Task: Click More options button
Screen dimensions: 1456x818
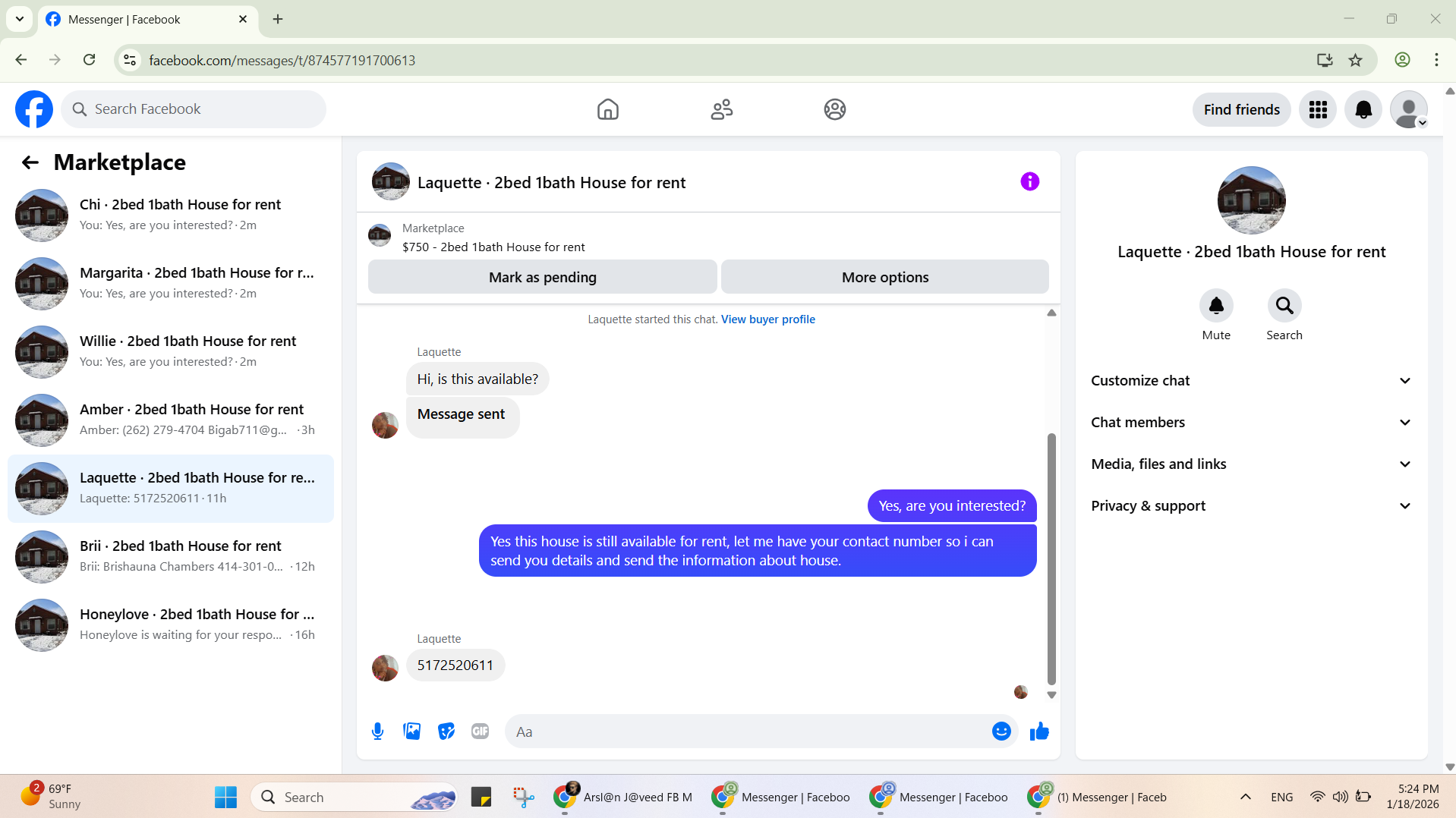Action: [x=885, y=277]
